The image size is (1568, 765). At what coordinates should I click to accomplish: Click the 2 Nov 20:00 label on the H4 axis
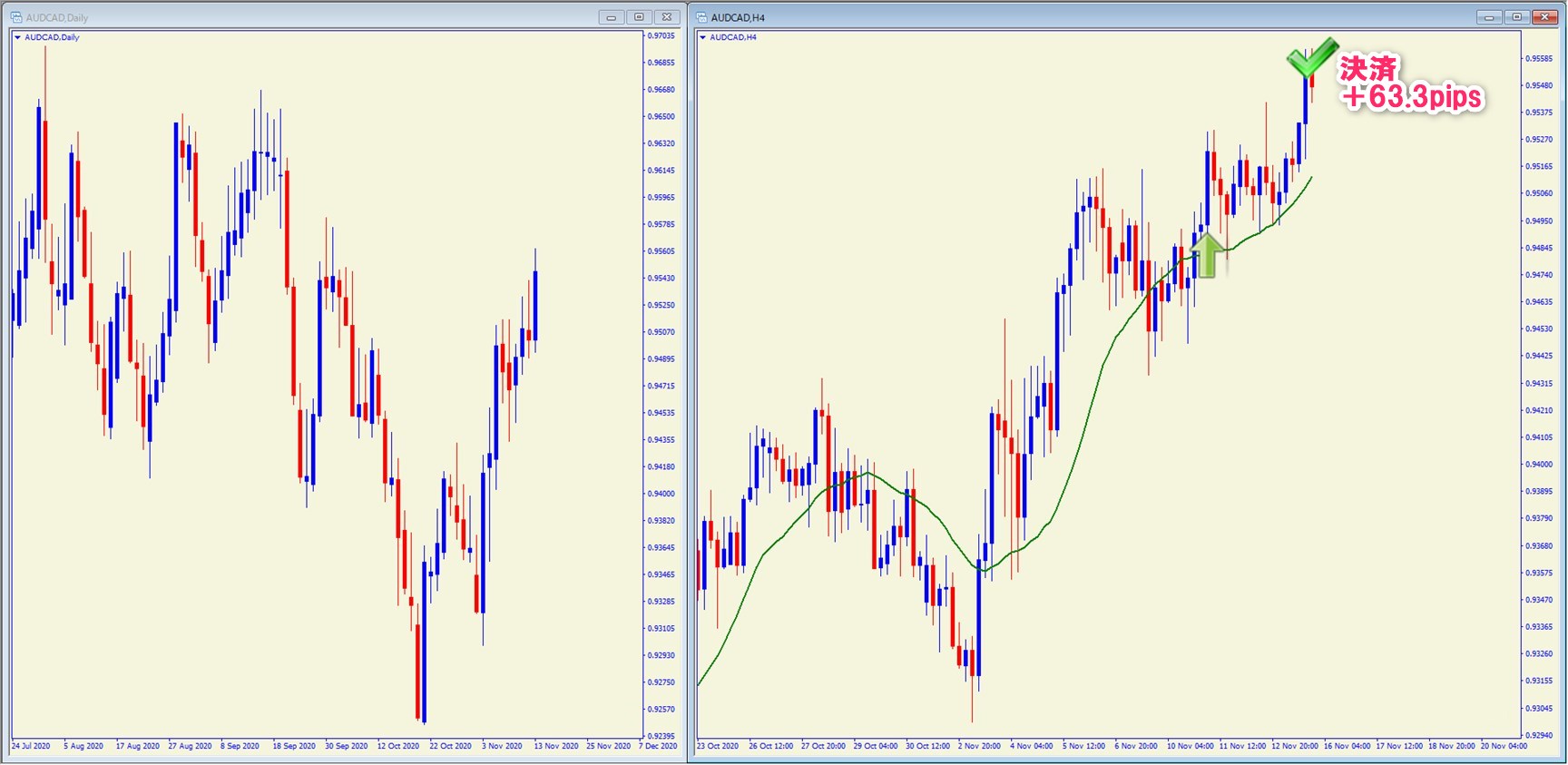tap(979, 746)
